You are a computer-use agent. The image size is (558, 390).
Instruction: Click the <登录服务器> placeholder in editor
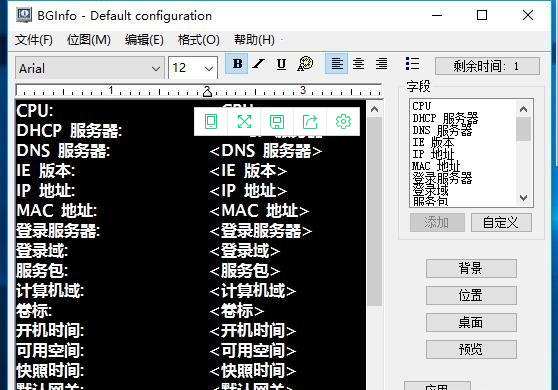(x=261, y=231)
